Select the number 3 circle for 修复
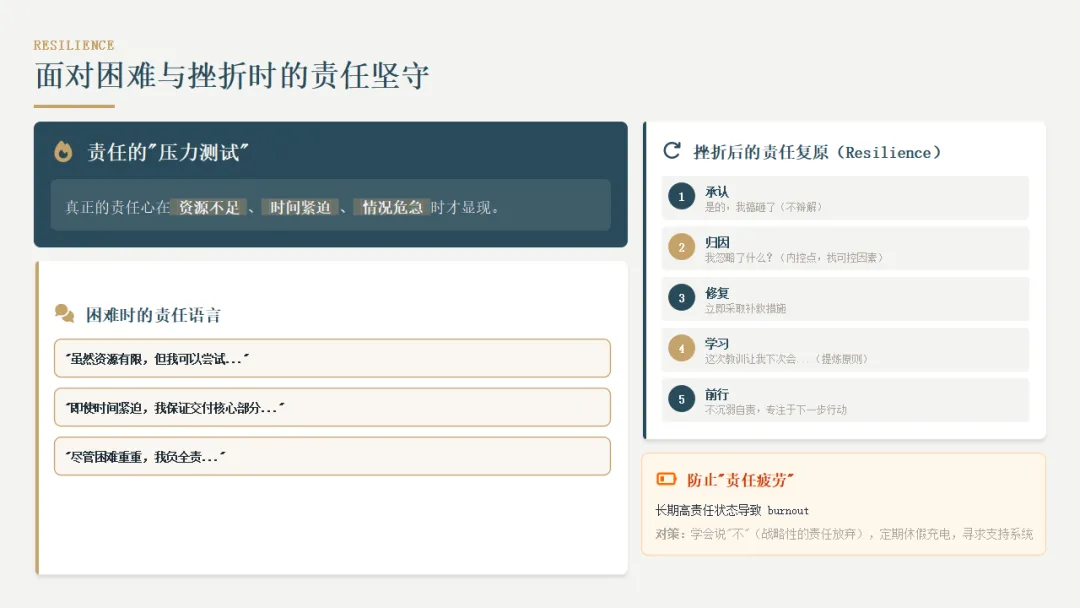 click(x=681, y=298)
